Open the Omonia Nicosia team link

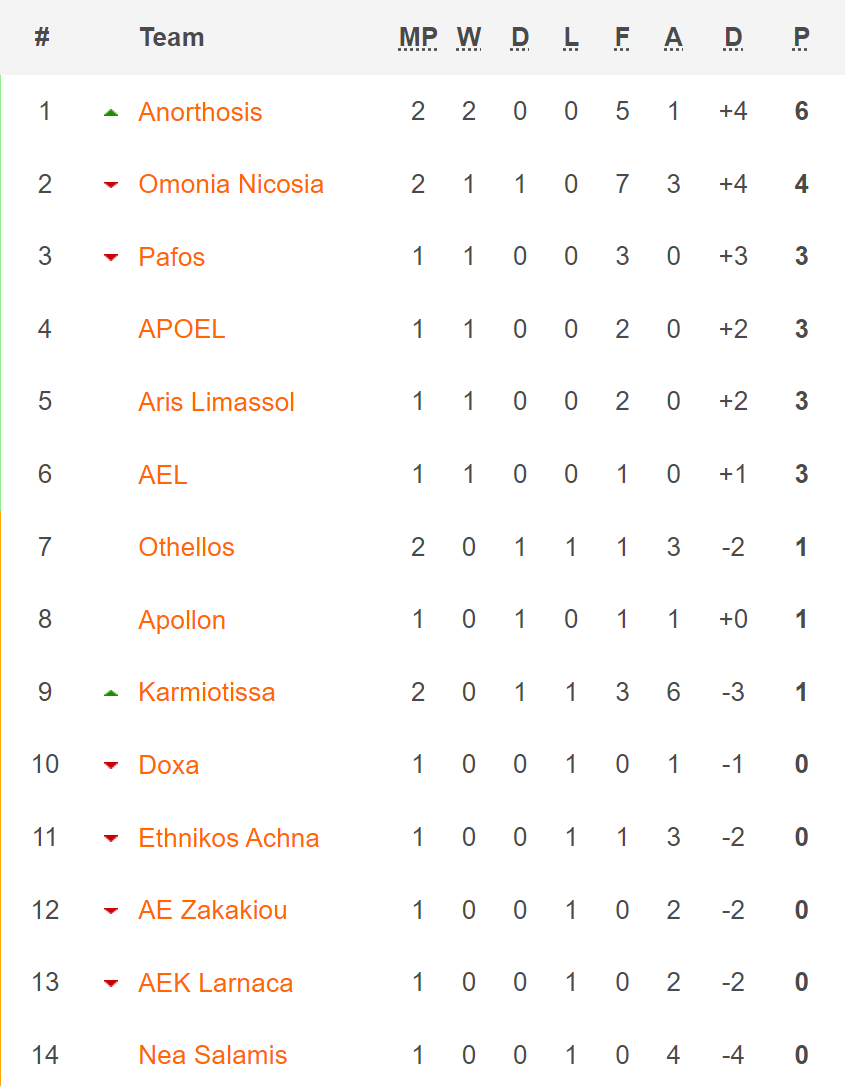point(231,184)
